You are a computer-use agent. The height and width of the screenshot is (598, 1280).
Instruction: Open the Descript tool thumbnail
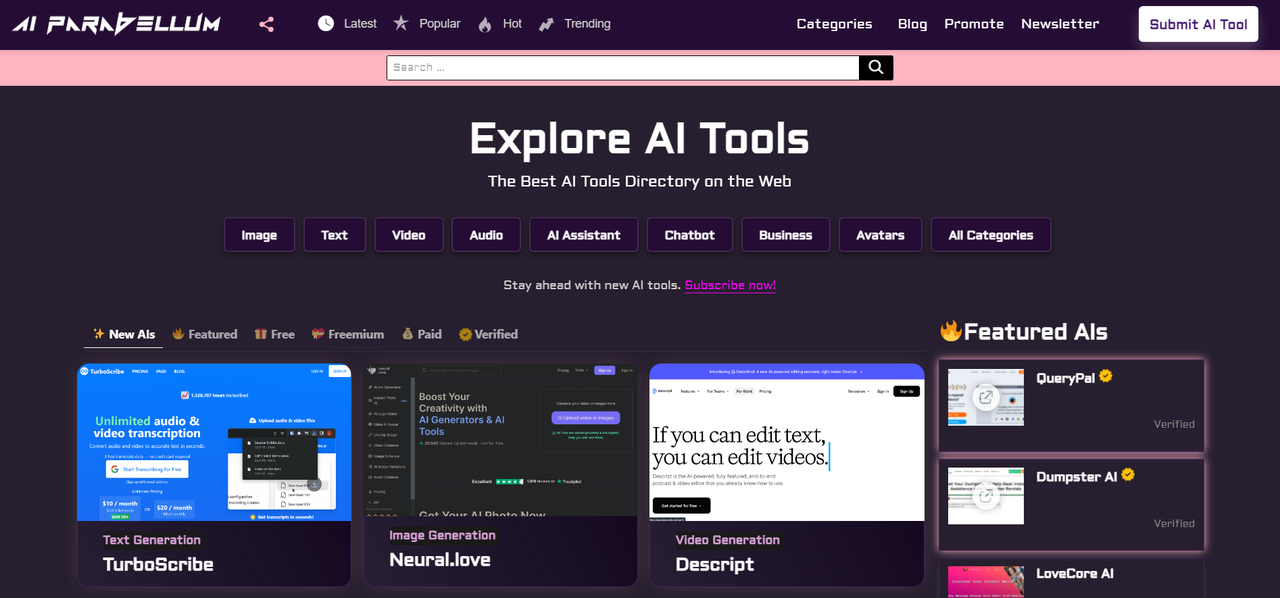pyautogui.click(x=787, y=442)
